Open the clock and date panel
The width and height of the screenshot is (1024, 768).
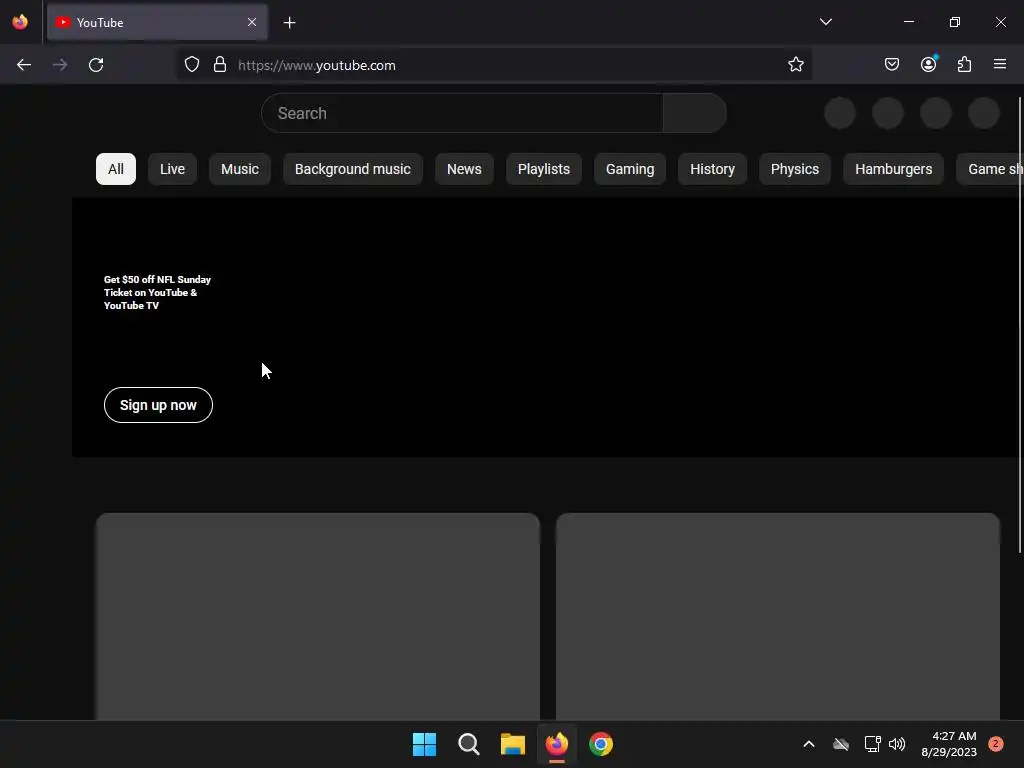tap(949, 744)
